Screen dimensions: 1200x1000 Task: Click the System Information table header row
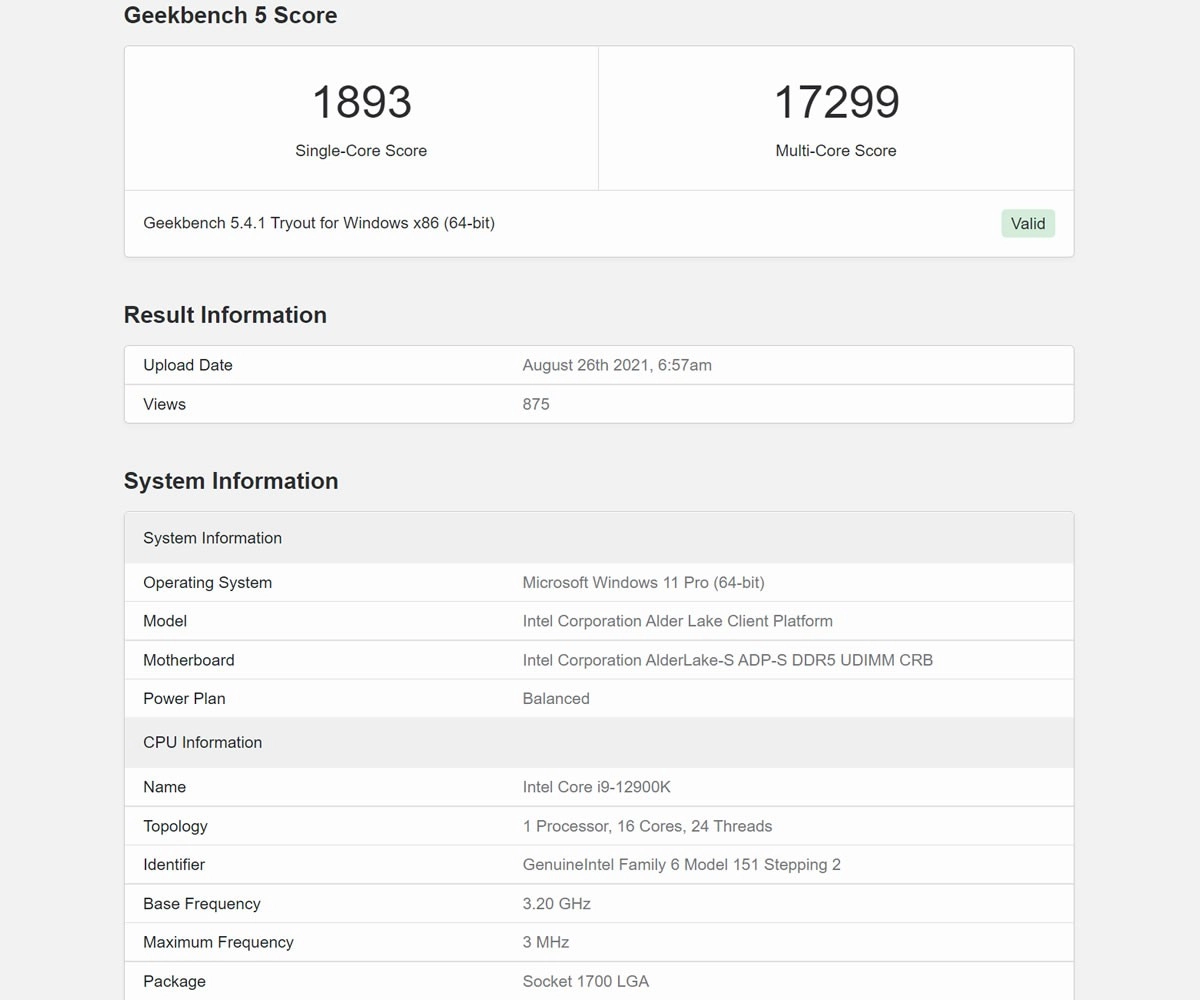(599, 538)
